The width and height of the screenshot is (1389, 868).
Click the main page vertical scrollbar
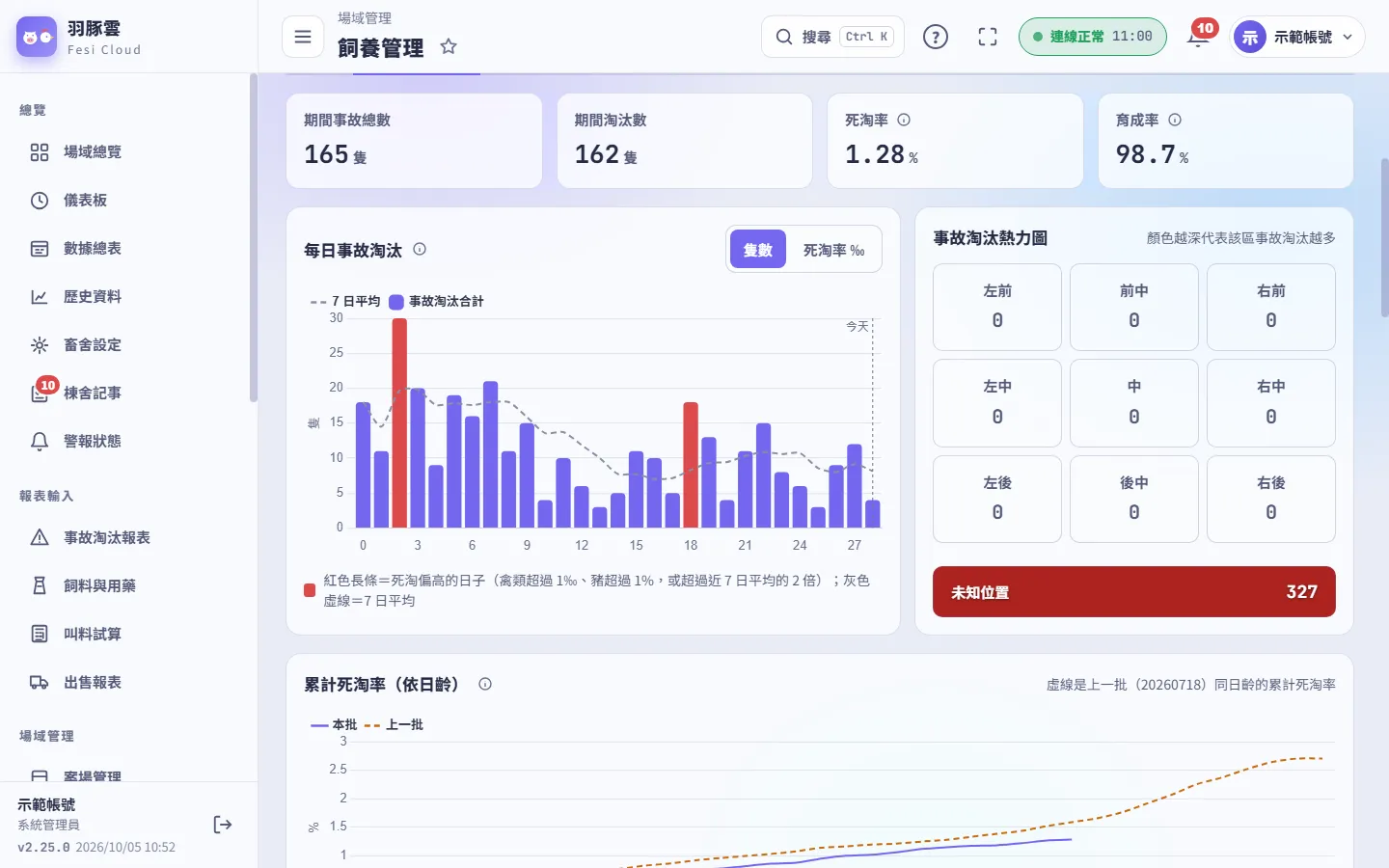coord(1385,238)
